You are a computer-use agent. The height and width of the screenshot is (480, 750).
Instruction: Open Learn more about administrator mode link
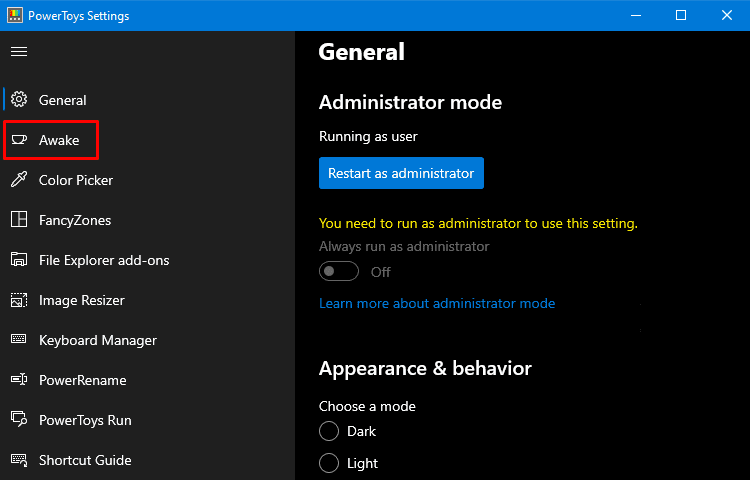[437, 303]
